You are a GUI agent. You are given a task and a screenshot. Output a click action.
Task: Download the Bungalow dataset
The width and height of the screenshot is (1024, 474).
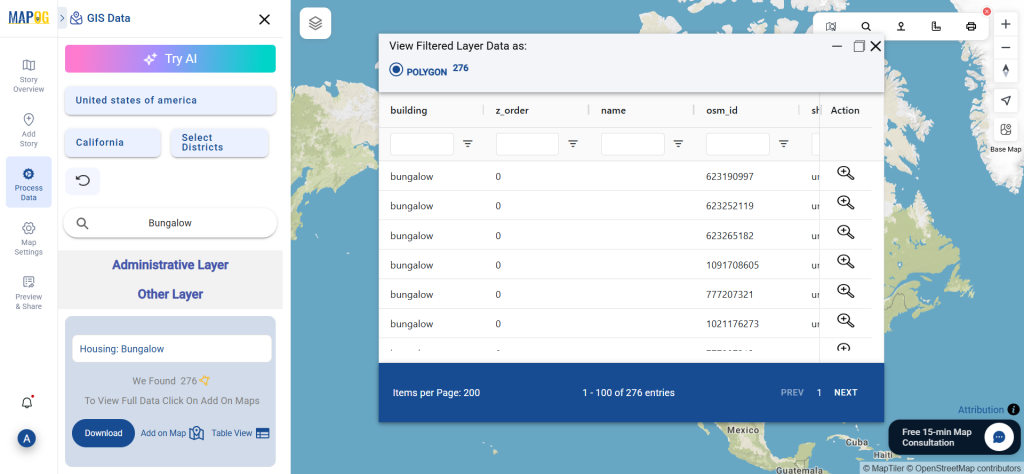click(x=103, y=433)
